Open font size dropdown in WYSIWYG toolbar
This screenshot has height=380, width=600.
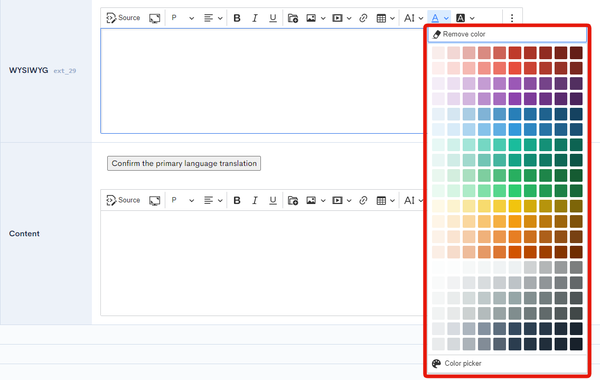click(x=413, y=18)
